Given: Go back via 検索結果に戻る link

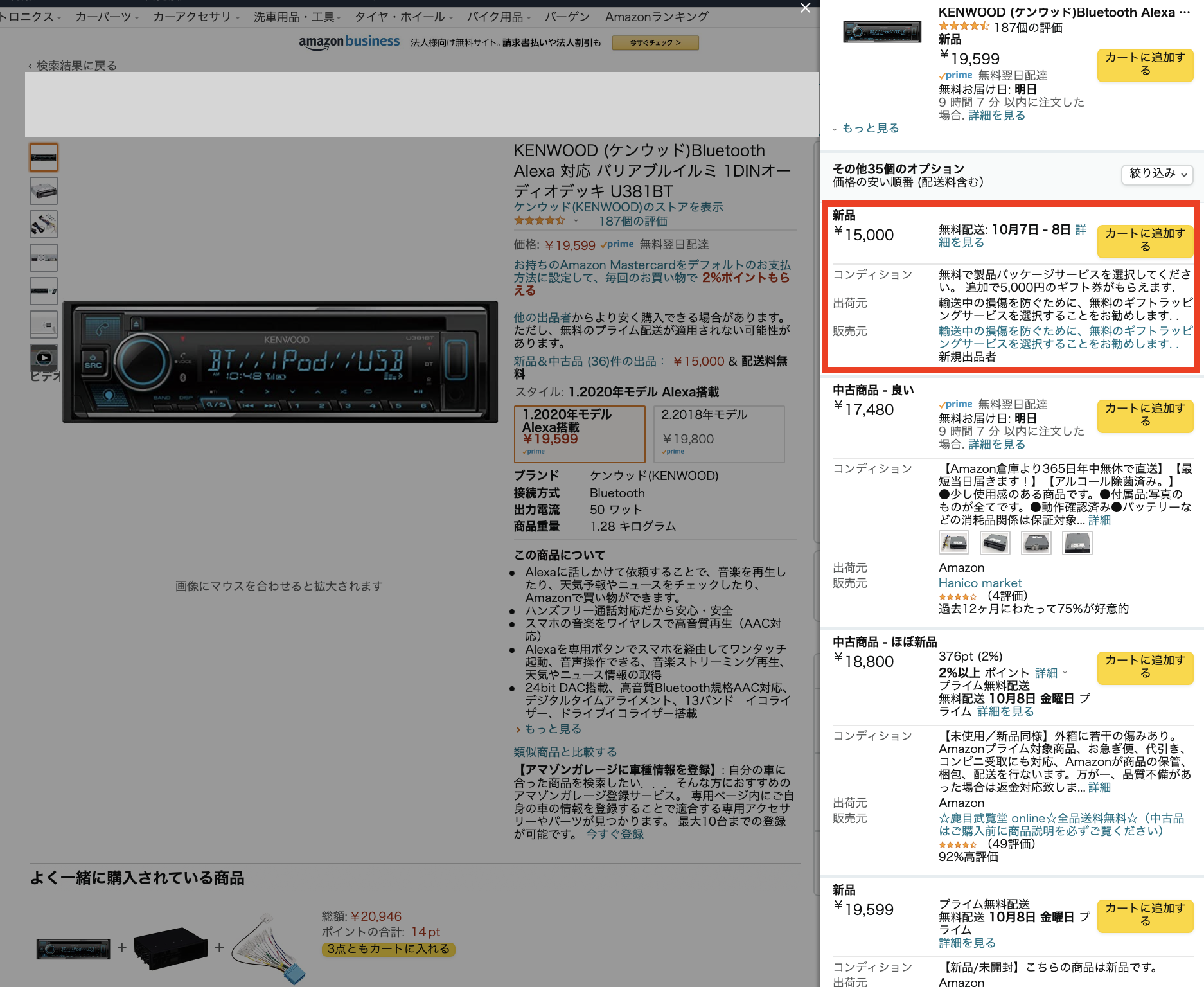Looking at the screenshot, I should click(76, 66).
